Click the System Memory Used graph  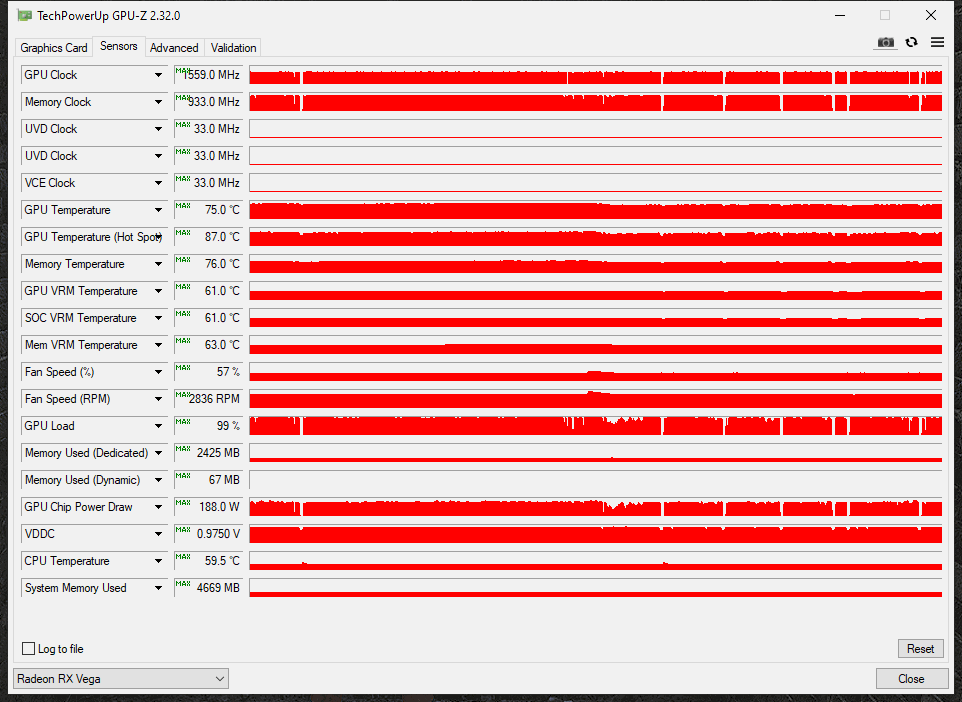pyautogui.click(x=596, y=588)
